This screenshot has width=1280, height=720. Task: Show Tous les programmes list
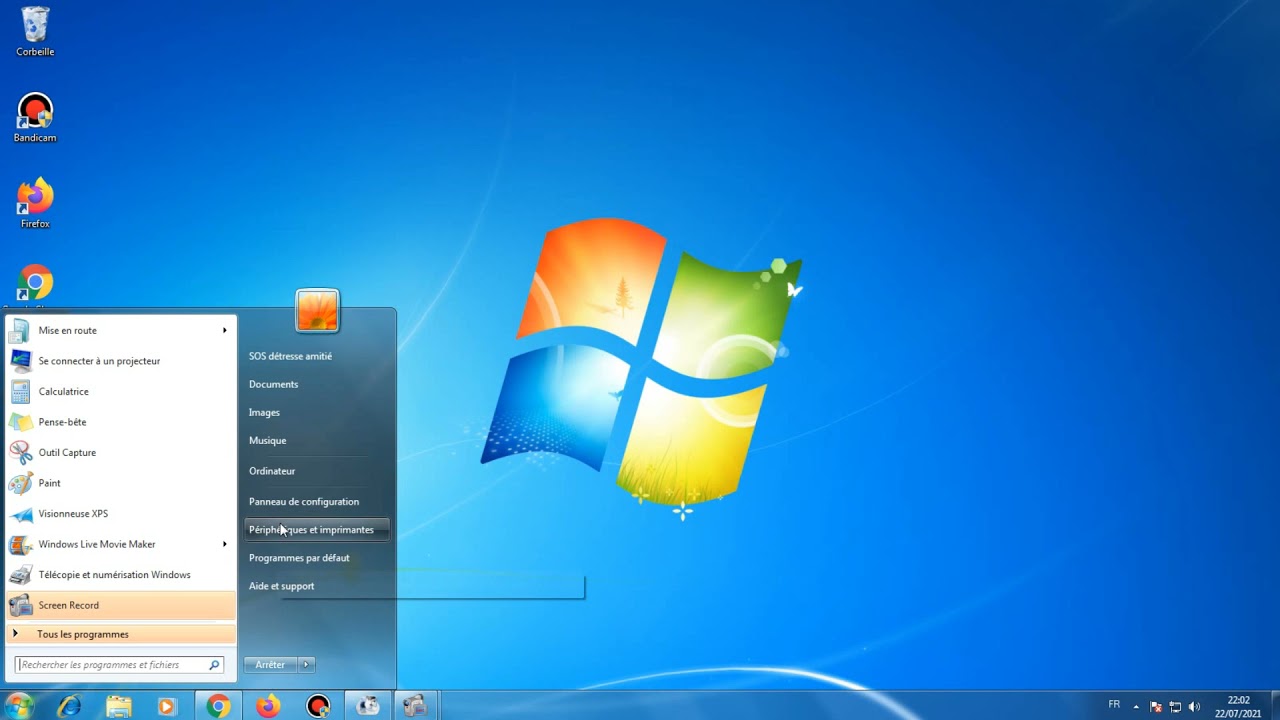click(120, 634)
